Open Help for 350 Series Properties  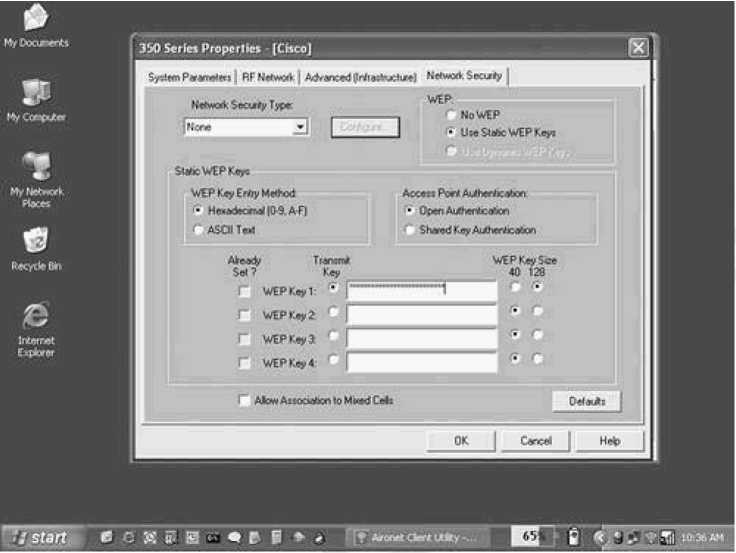pyautogui.click(x=609, y=441)
